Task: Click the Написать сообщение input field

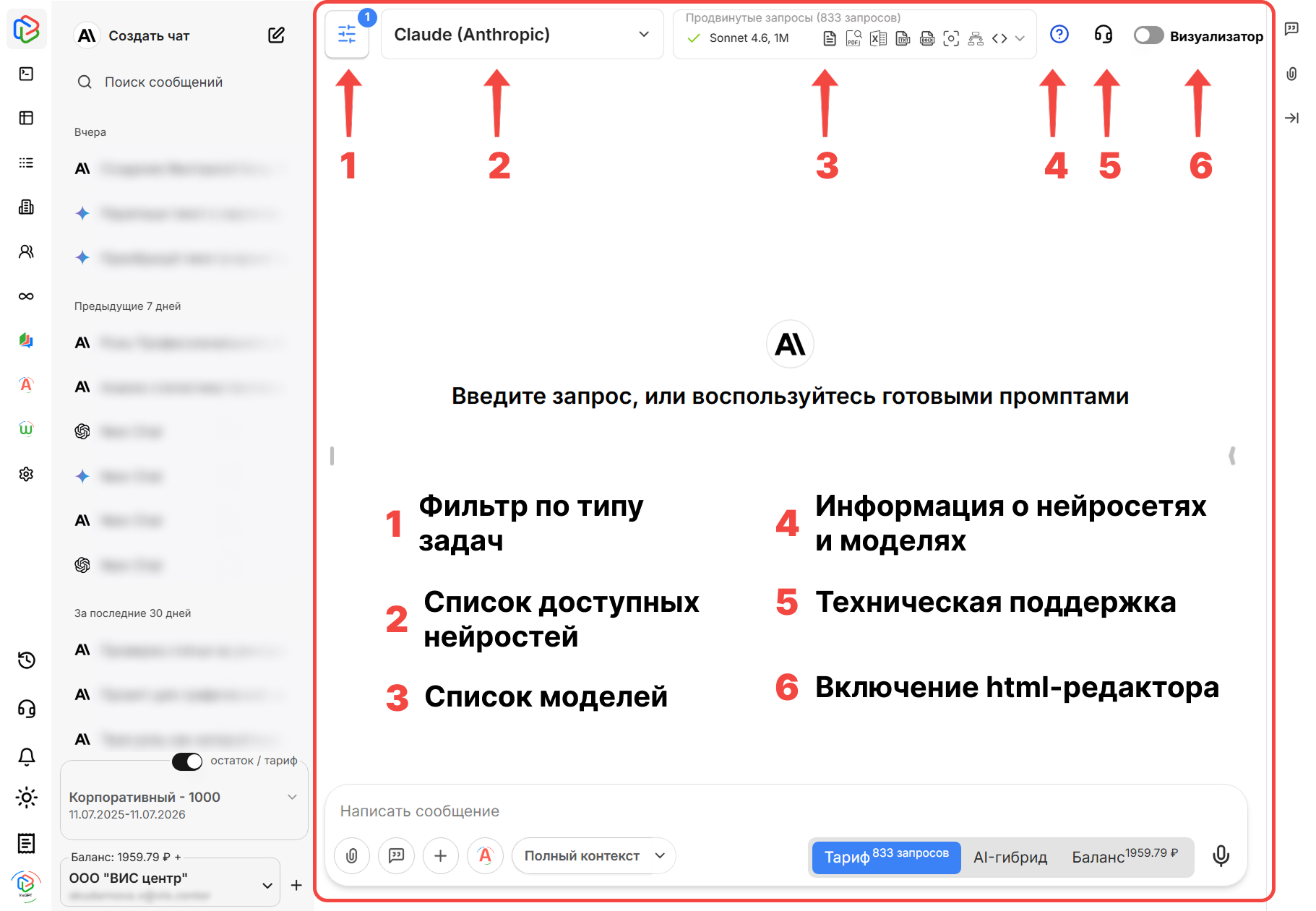Action: (578, 811)
